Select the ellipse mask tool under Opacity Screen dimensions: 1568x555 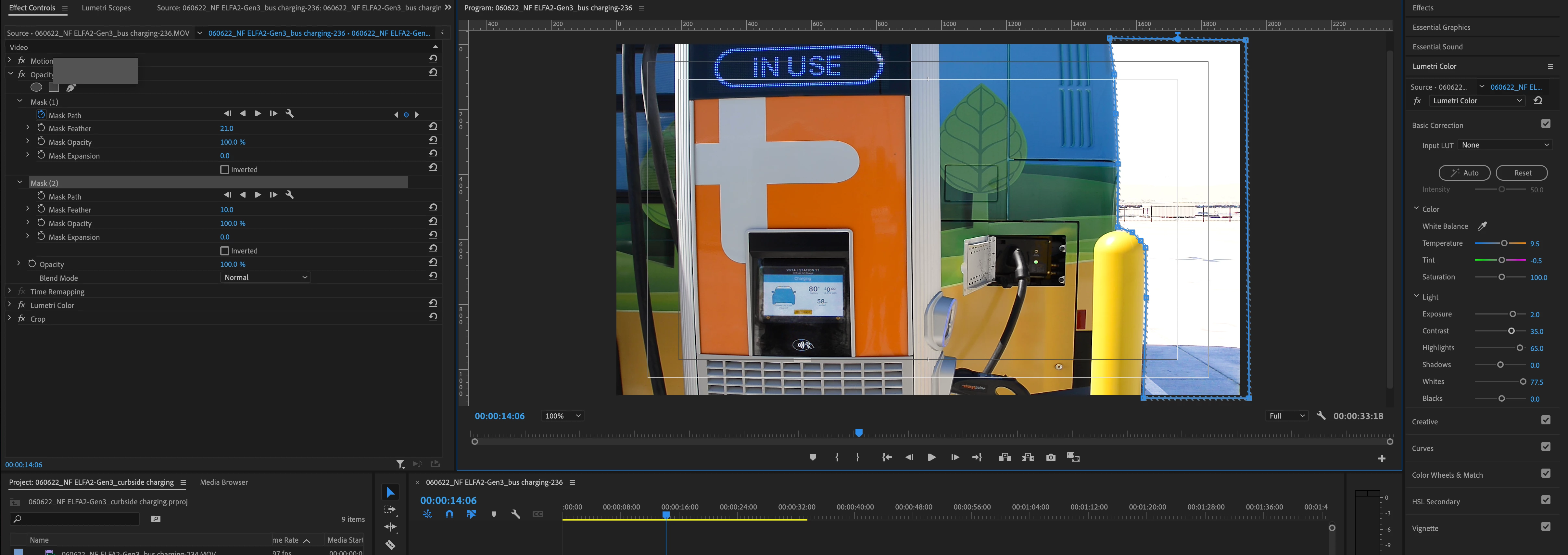[36, 88]
